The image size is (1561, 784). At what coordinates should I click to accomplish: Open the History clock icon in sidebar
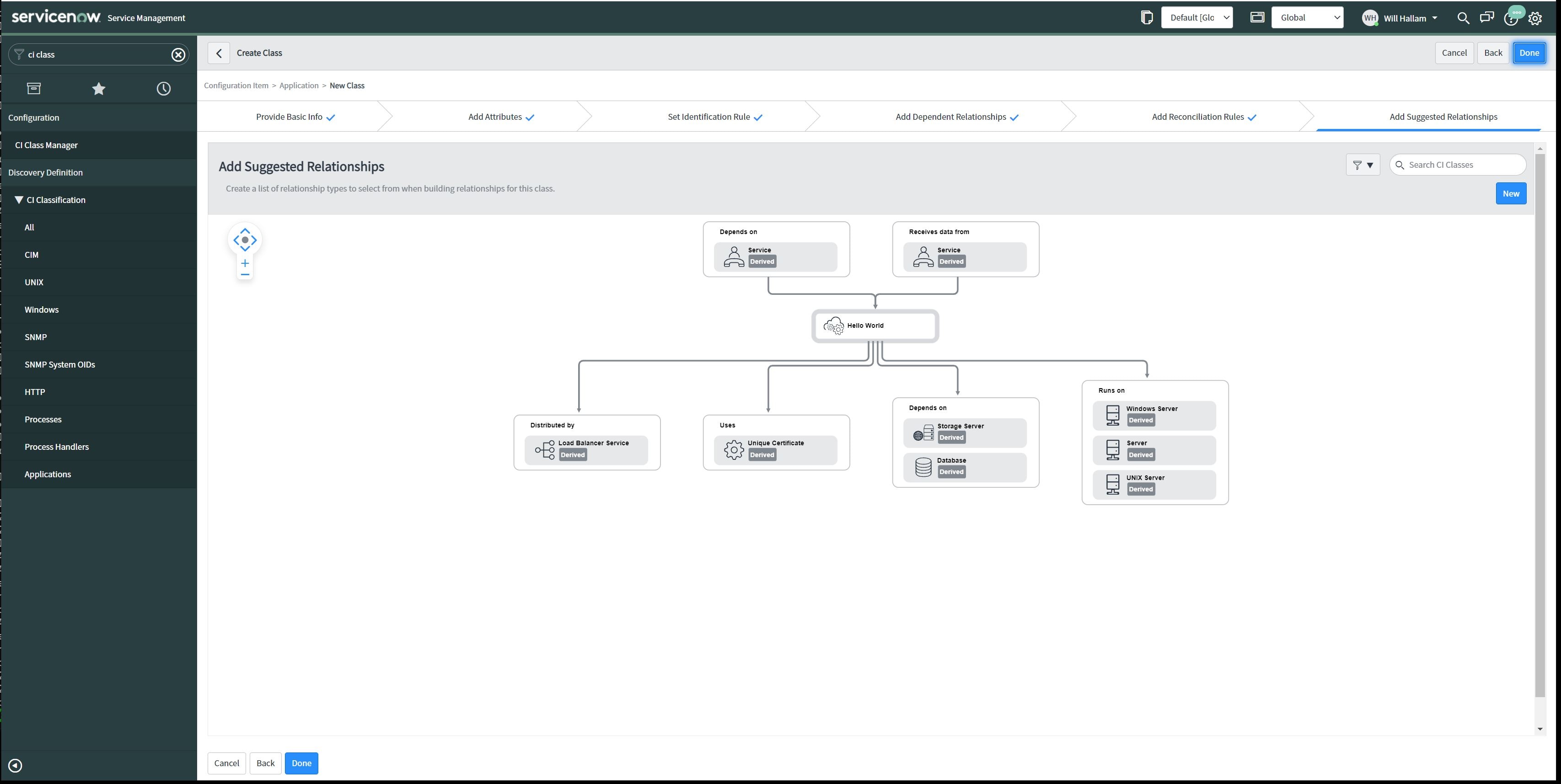(163, 89)
